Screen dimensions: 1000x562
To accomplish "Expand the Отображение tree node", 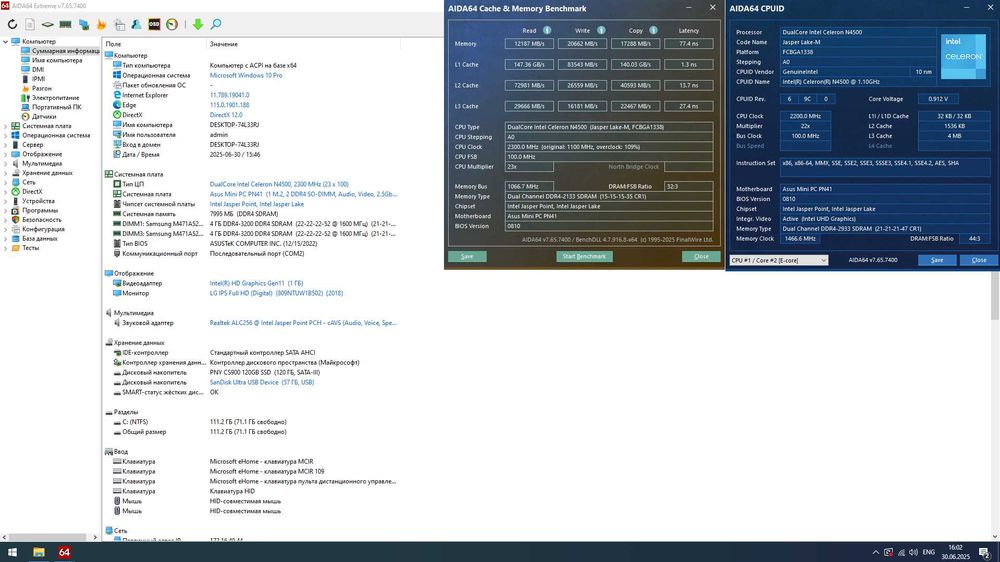I will [6, 154].
